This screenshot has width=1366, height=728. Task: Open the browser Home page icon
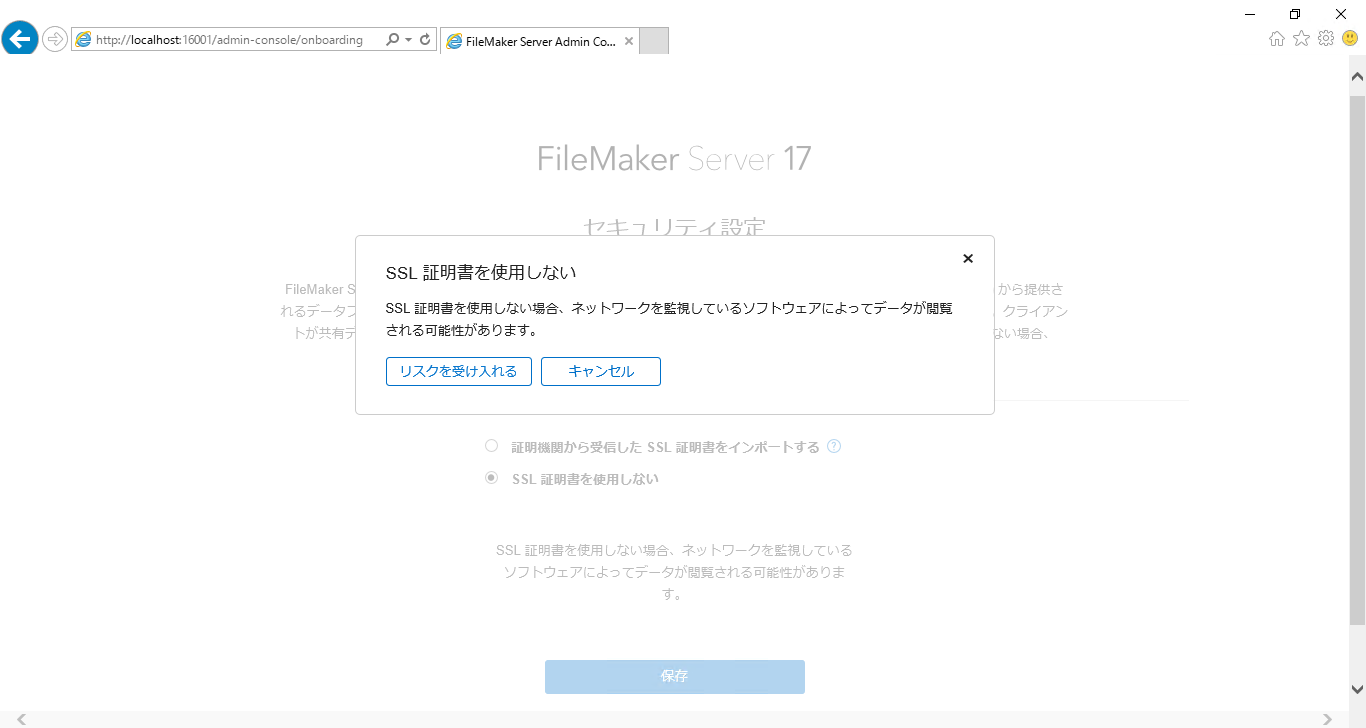point(1276,37)
